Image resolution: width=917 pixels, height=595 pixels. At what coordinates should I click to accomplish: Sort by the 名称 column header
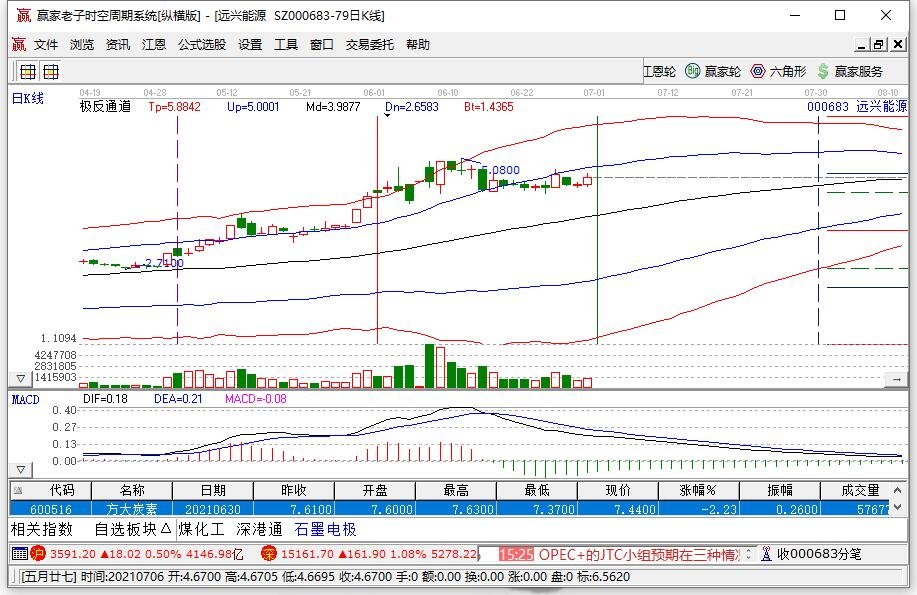132,490
